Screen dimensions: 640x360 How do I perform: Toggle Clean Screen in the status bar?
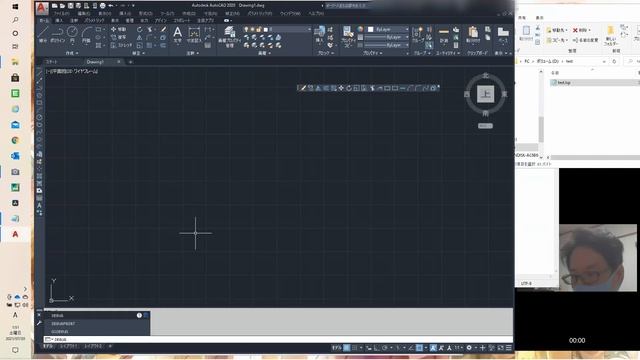point(501,348)
